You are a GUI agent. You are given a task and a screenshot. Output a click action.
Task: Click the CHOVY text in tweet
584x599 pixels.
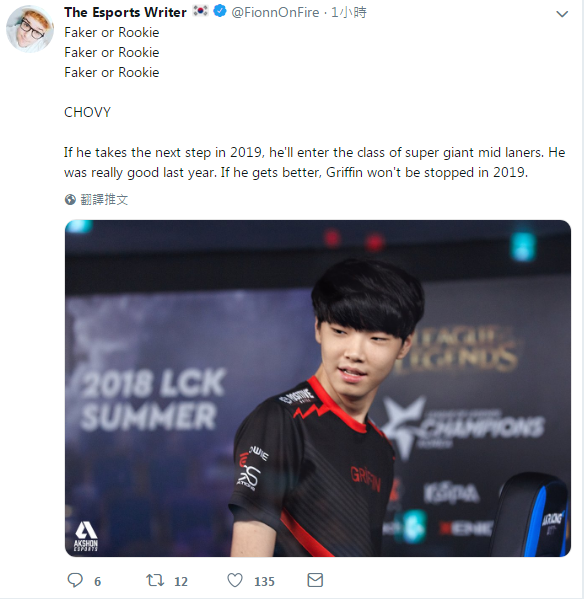(x=87, y=112)
